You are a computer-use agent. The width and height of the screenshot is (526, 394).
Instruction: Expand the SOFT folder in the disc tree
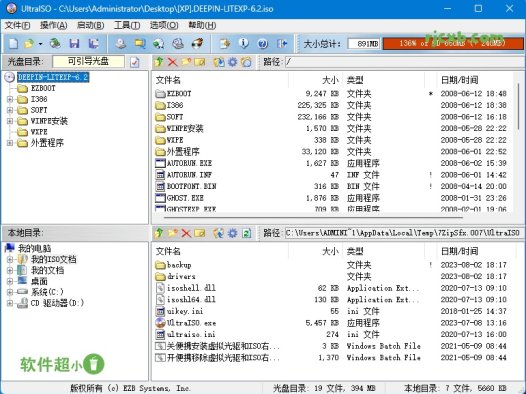10,110
